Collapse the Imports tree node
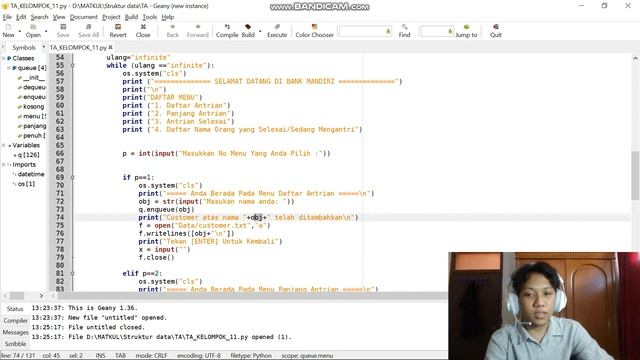 tap(3, 164)
